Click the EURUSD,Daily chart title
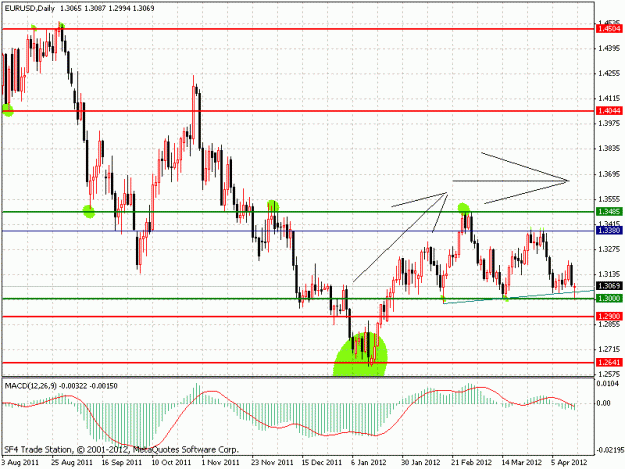Screen dimensions: 625x469 click(29, 8)
